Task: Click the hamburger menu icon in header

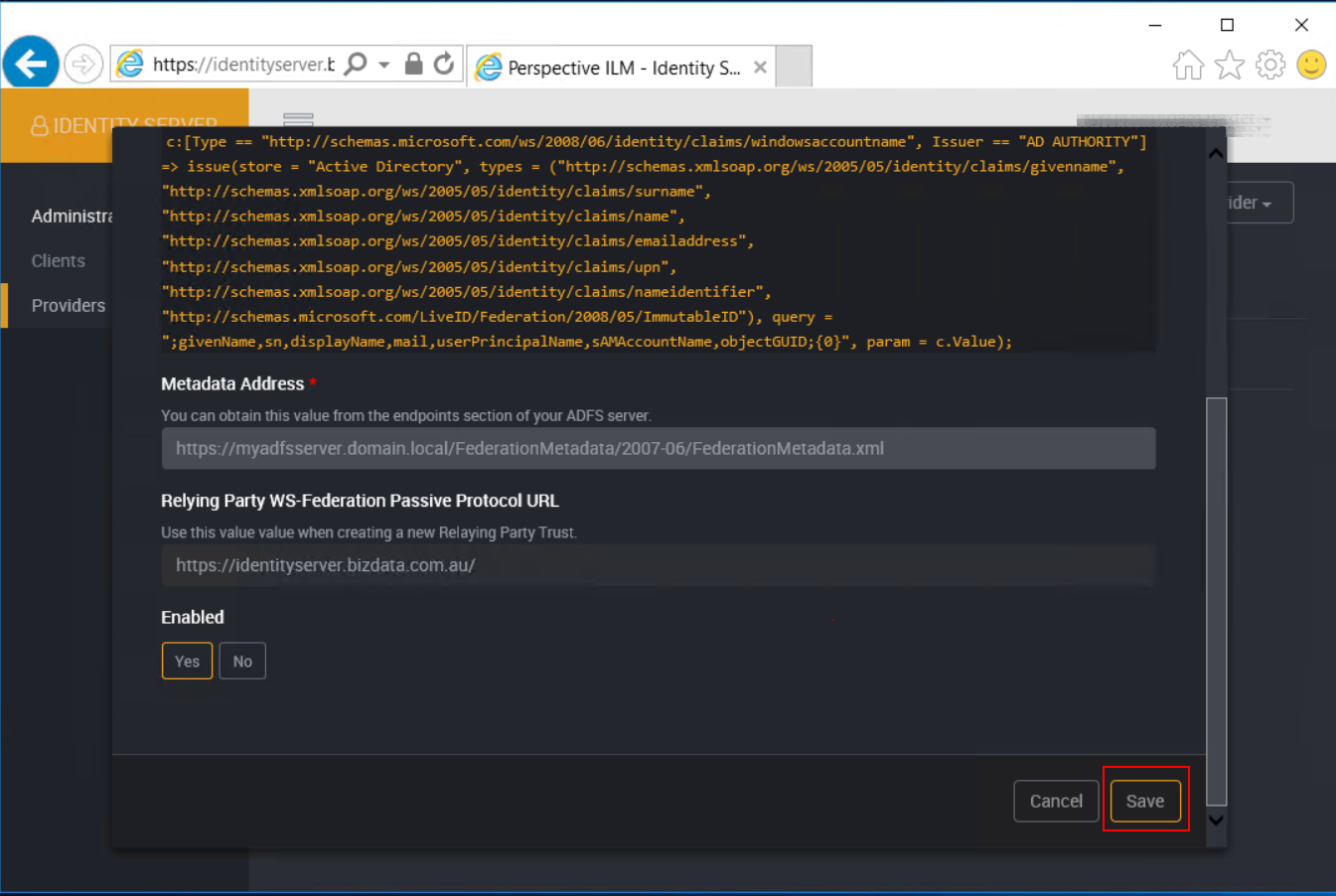Action: 298,119
